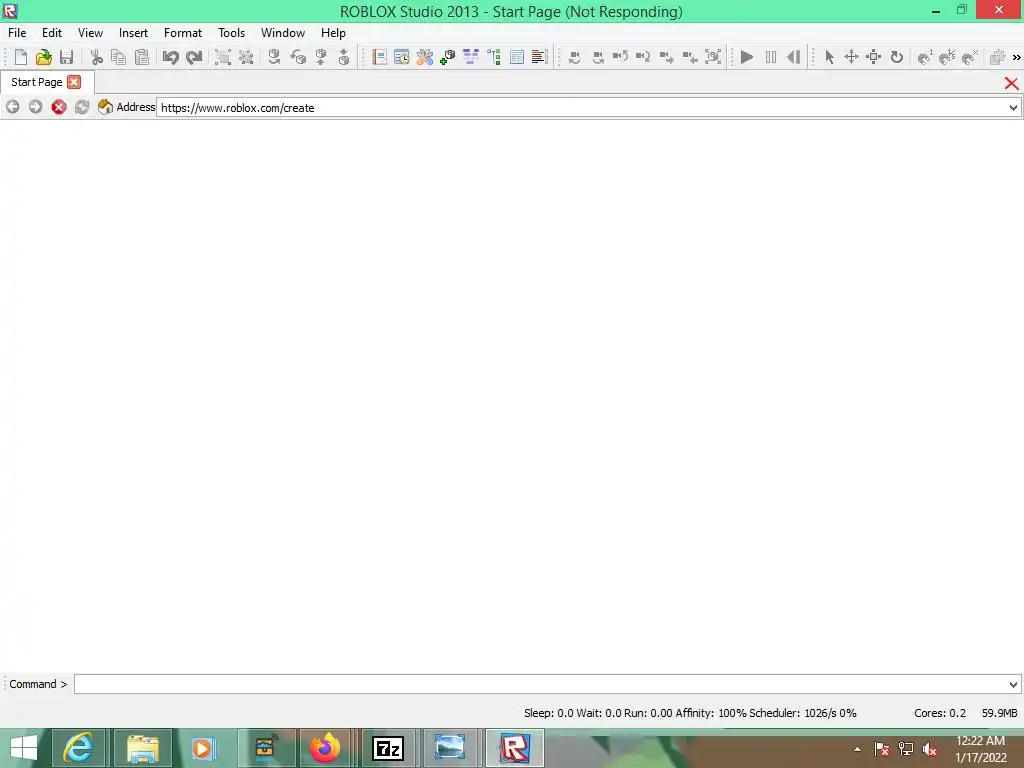Show the Output panel icon
1024x768 pixels.
(x=539, y=57)
